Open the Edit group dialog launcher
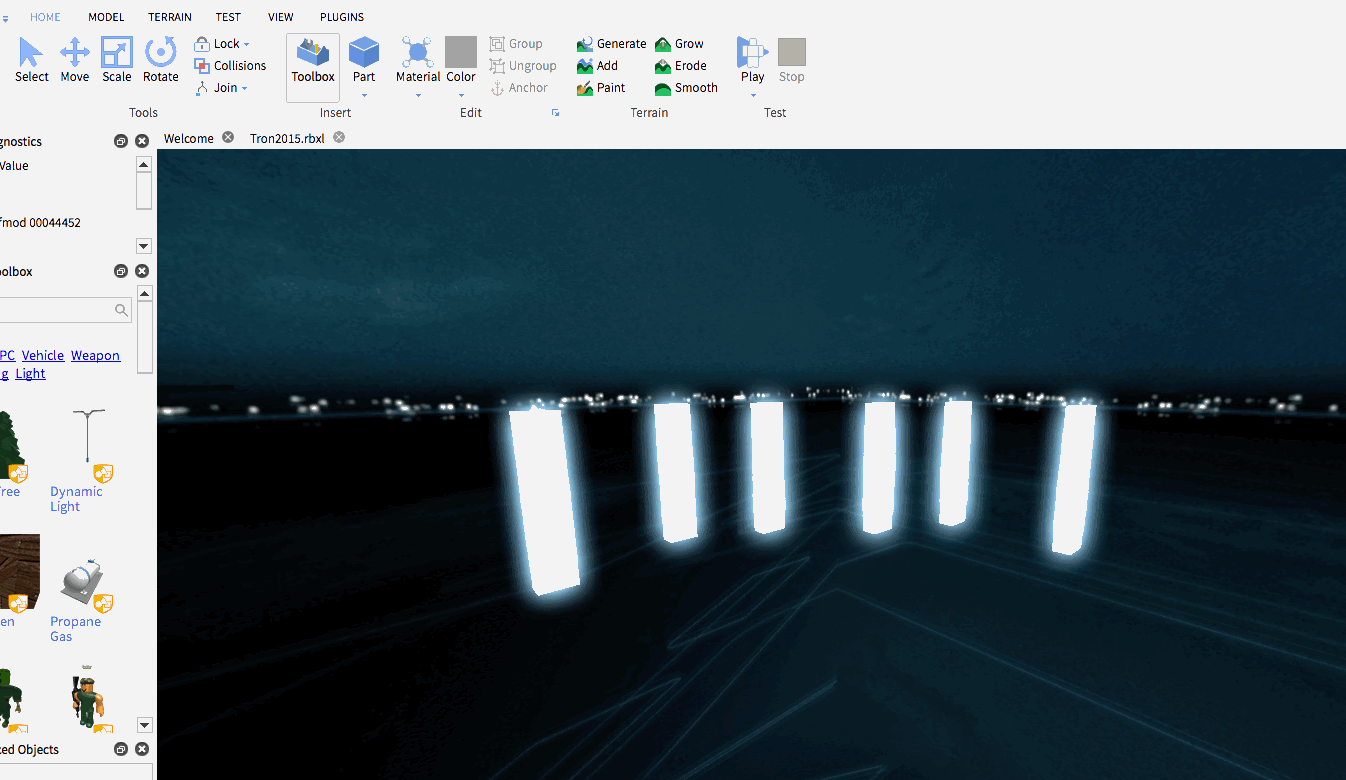The width and height of the screenshot is (1346, 780). click(x=555, y=113)
